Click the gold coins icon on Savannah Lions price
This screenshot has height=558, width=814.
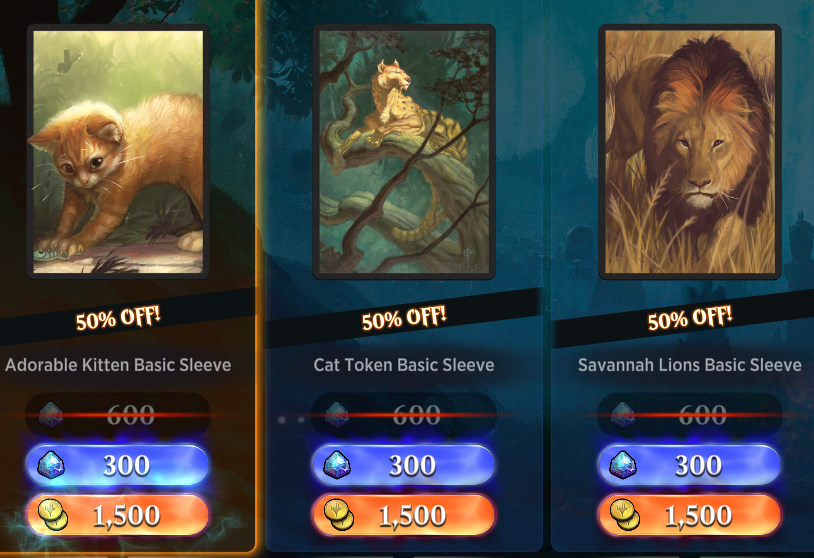point(625,515)
